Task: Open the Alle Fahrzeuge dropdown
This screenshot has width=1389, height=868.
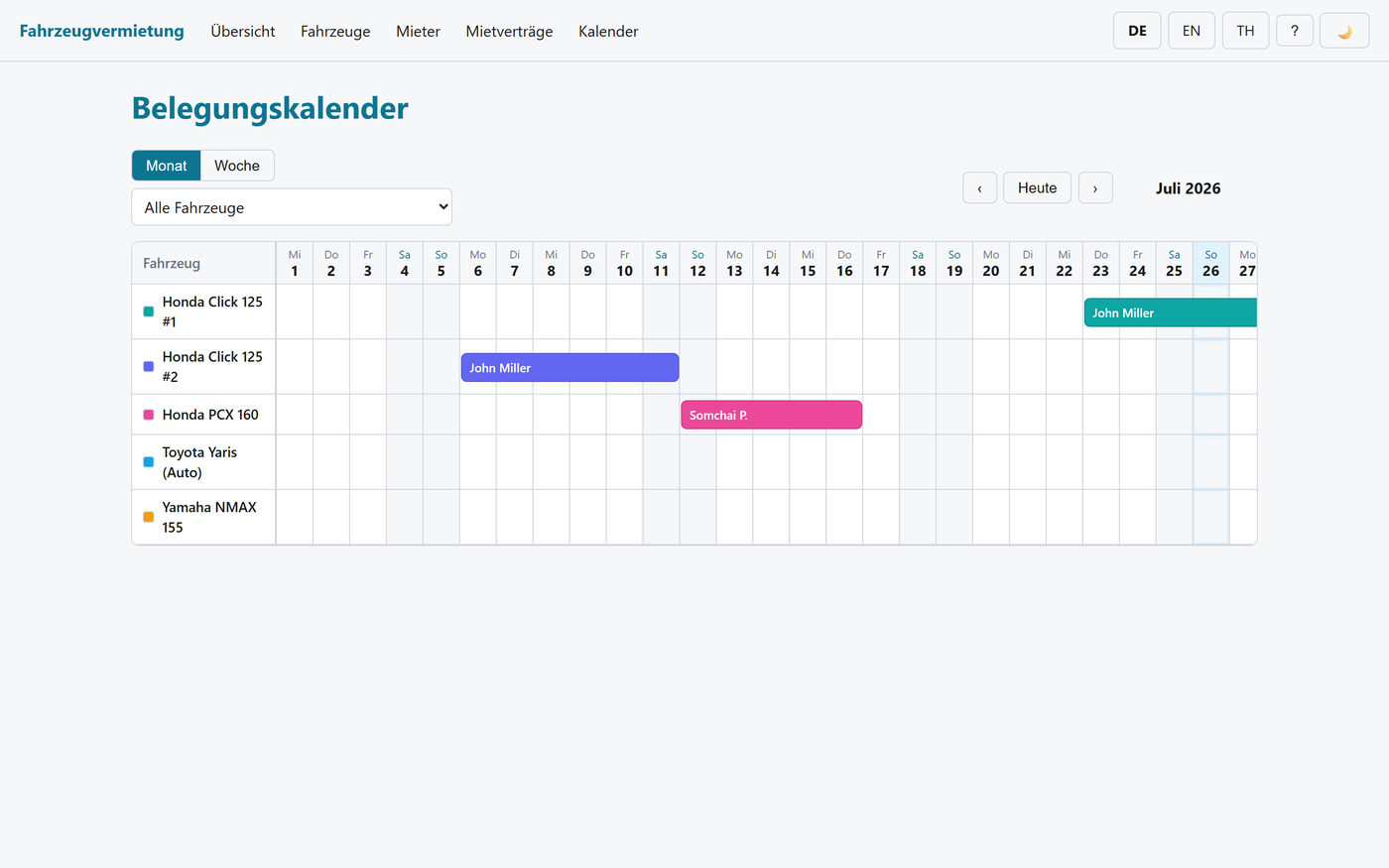Action: tap(292, 207)
